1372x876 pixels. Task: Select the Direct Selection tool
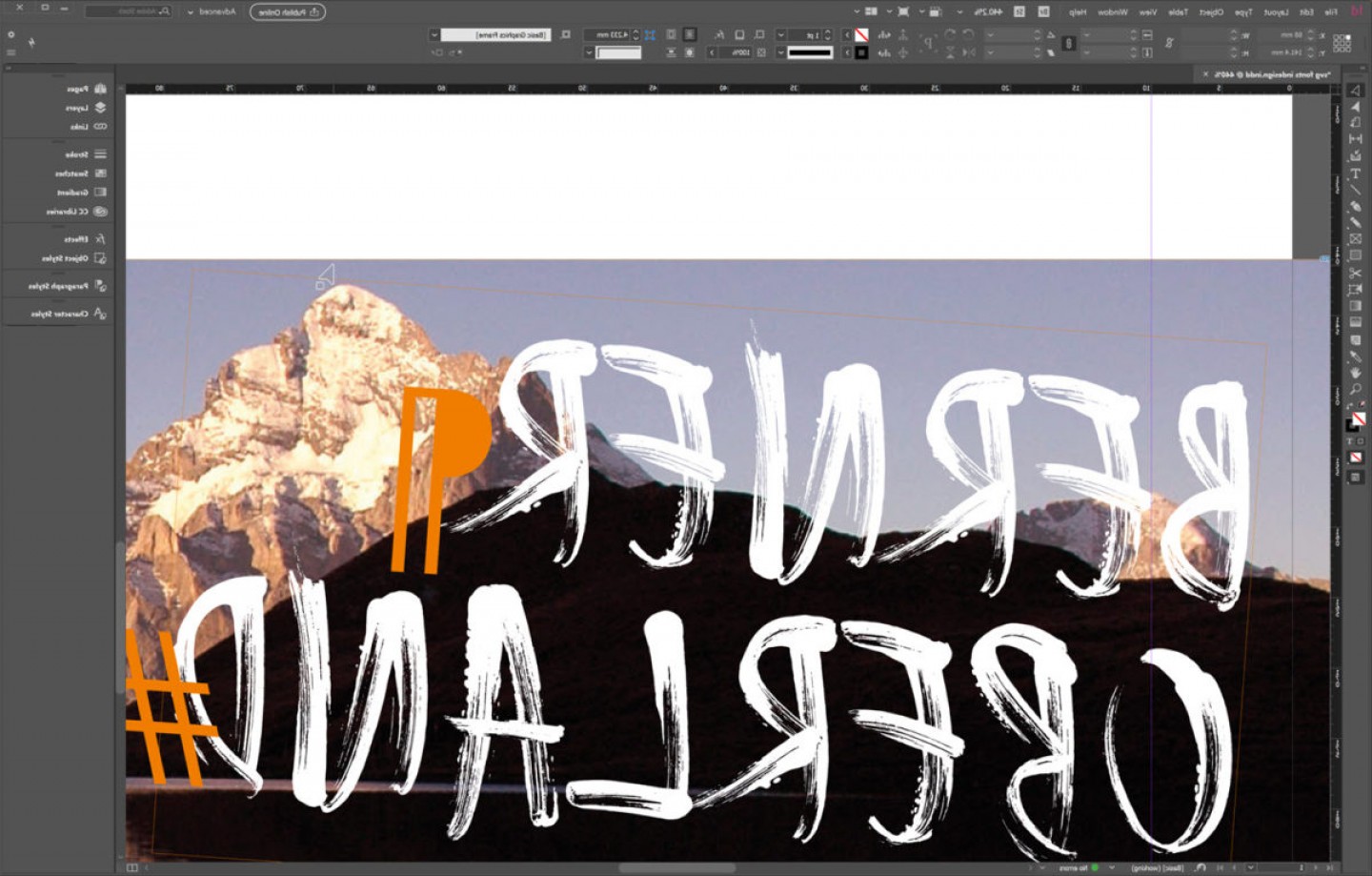tap(1355, 106)
